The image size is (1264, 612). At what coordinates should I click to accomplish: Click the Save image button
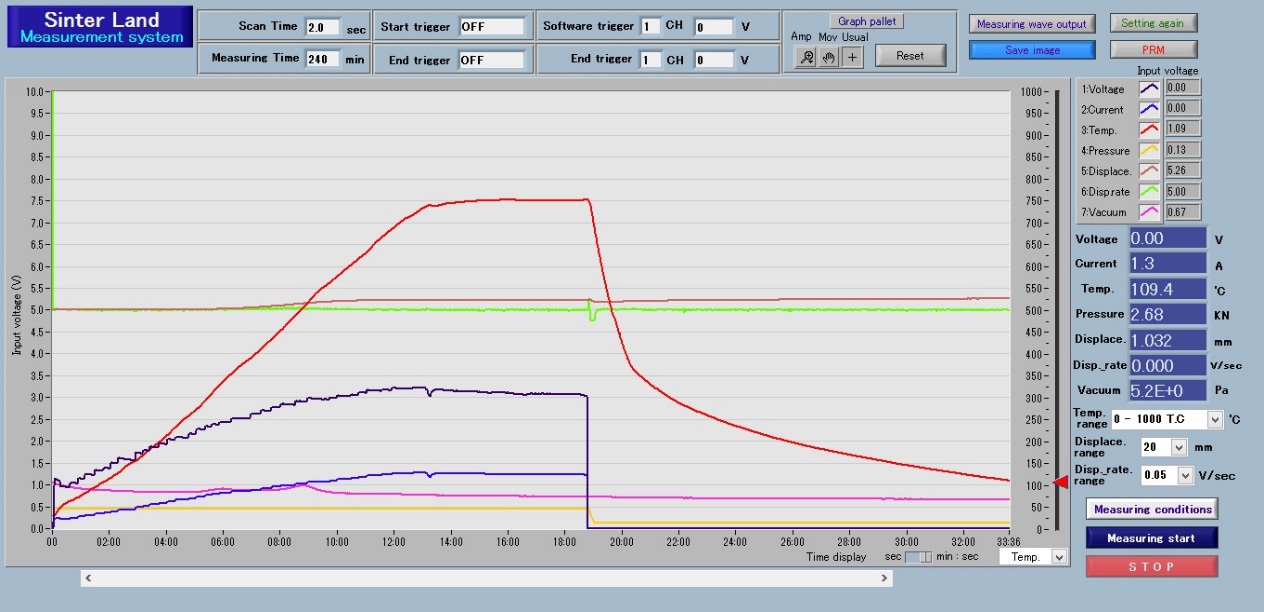(1032, 50)
